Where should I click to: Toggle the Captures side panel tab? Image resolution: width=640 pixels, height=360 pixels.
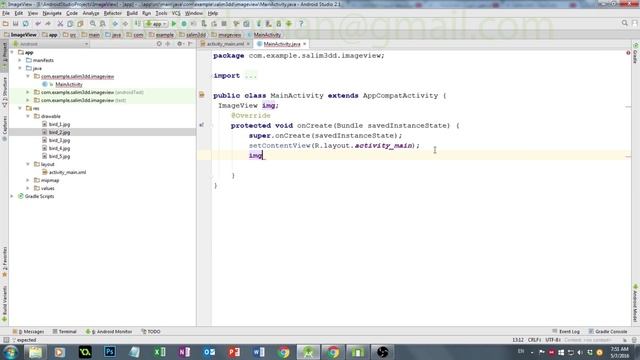point(4,129)
